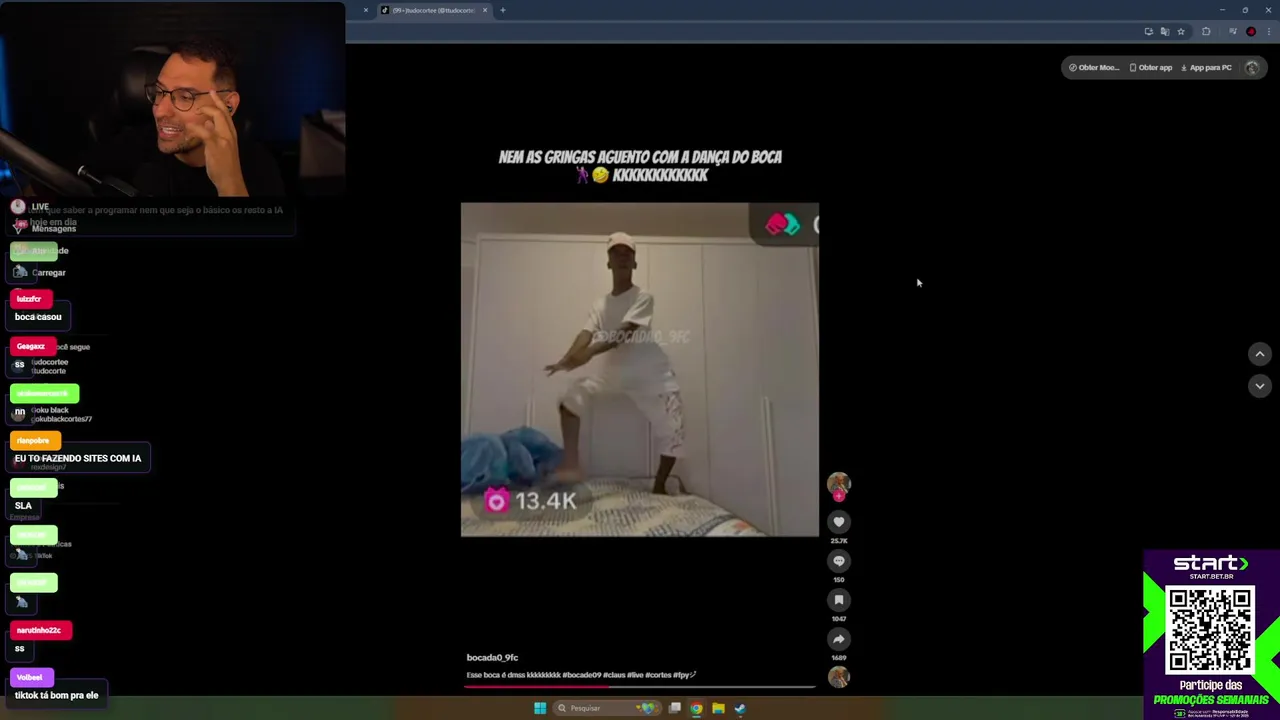Click the media control music icon in toolbar
Screen dimensions: 1280x720
pos(1233,31)
